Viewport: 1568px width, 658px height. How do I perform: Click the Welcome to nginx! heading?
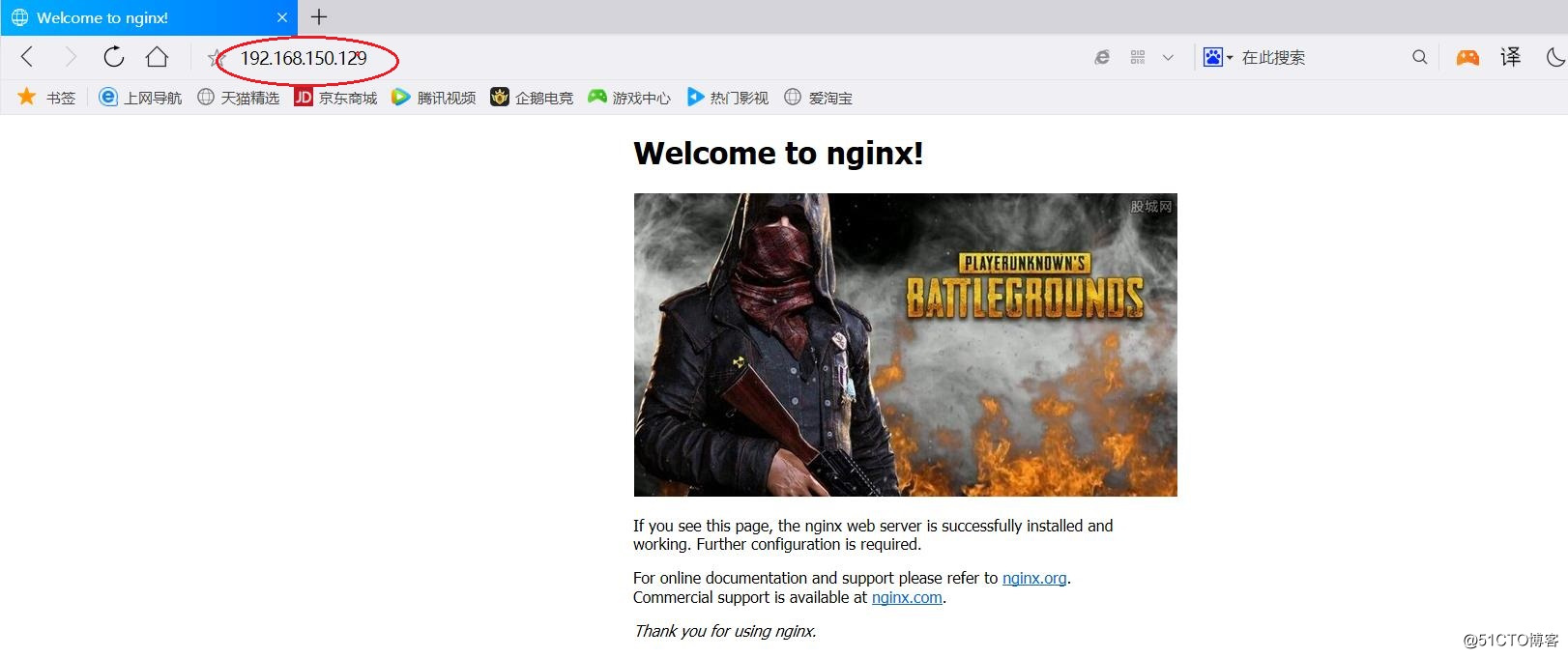tap(778, 153)
